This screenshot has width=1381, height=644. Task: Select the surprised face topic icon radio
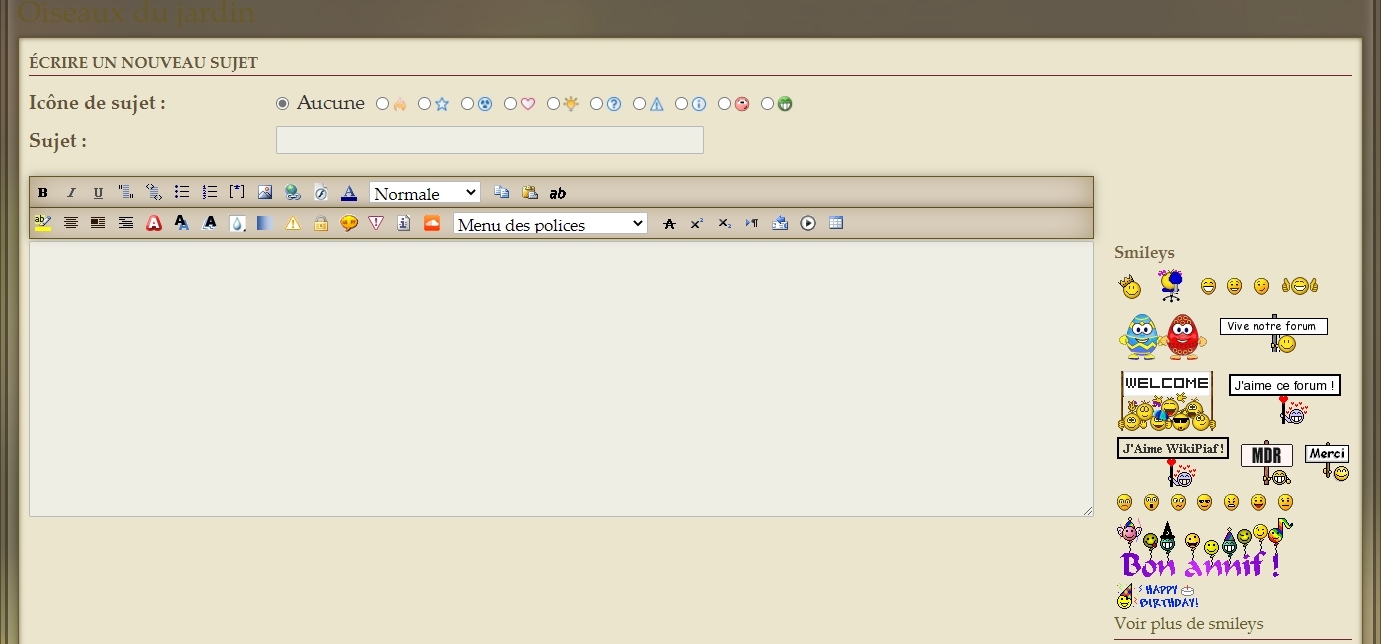coord(468,103)
